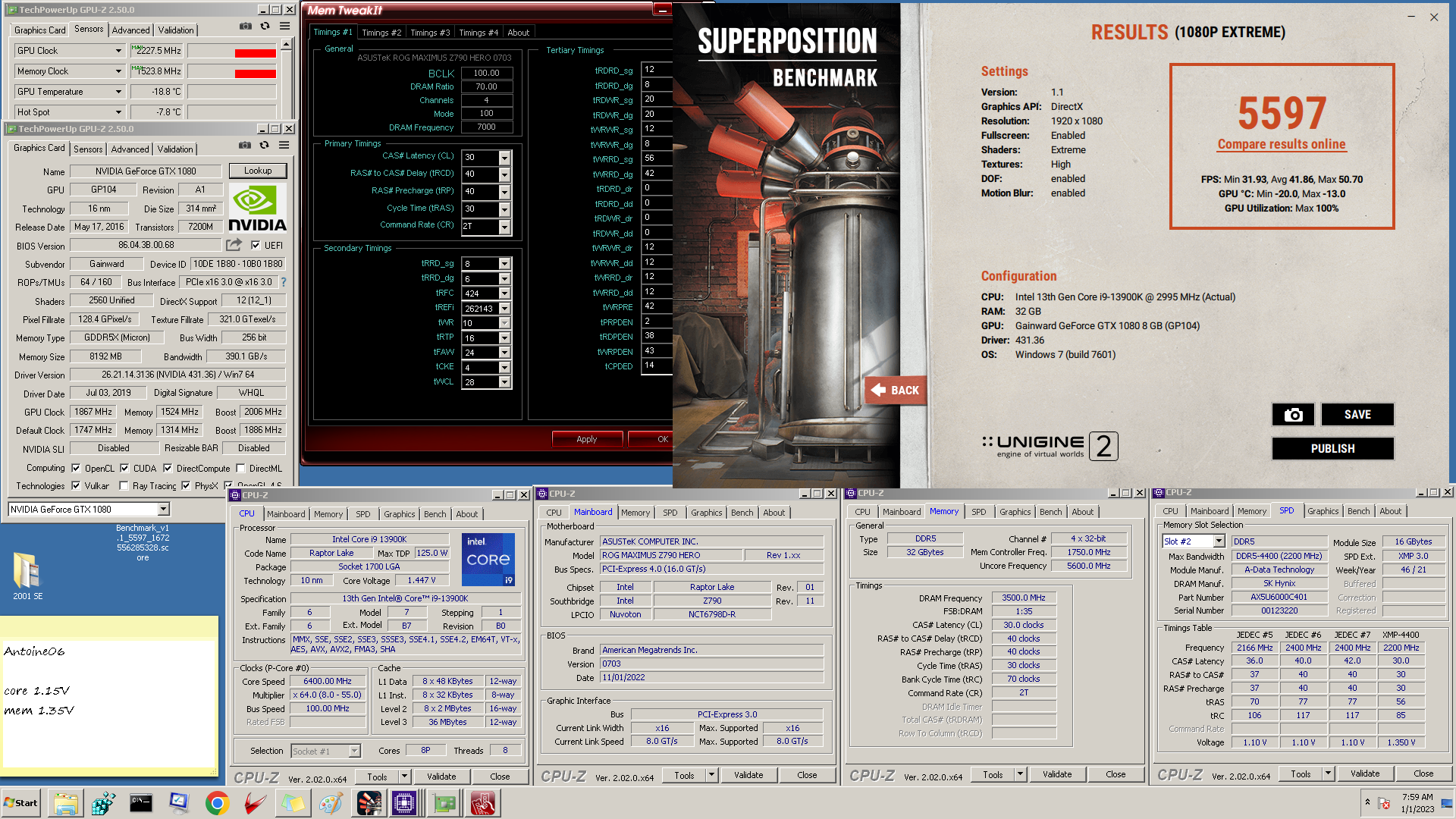Open Sticky Notes in the taskbar
The width and height of the screenshot is (1456, 819).
tap(293, 803)
